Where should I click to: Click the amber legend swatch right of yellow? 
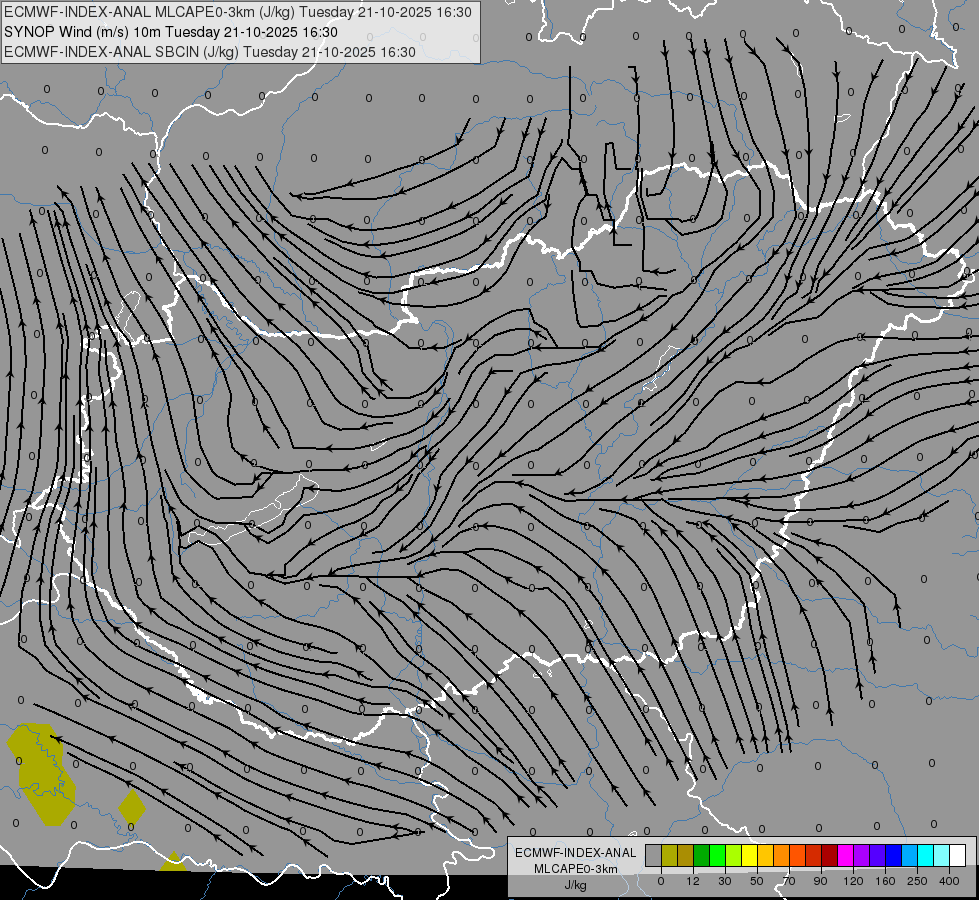coord(766,855)
